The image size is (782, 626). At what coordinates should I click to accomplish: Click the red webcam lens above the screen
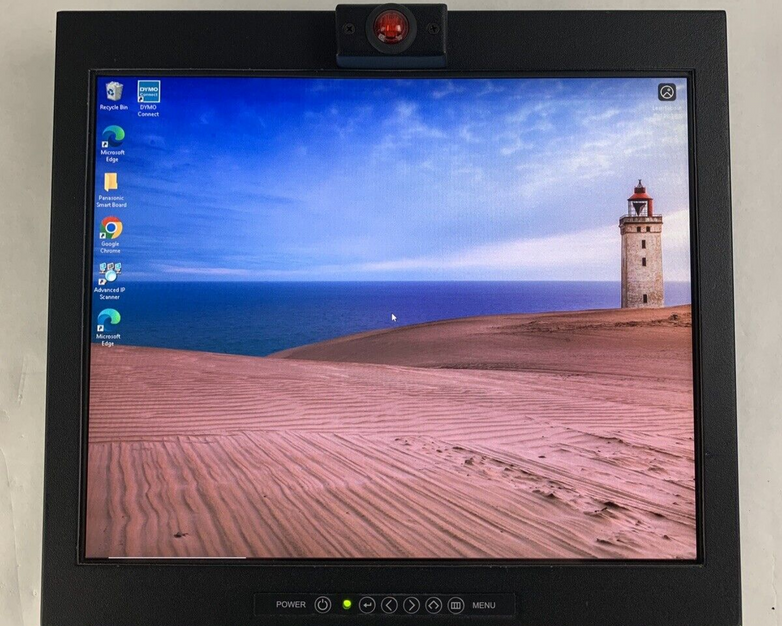(x=390, y=27)
